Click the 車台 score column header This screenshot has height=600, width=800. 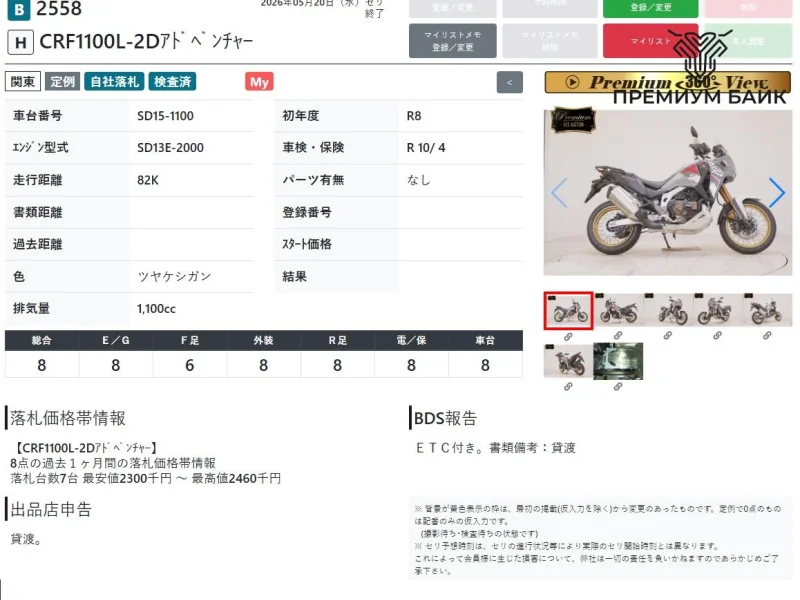(485, 340)
